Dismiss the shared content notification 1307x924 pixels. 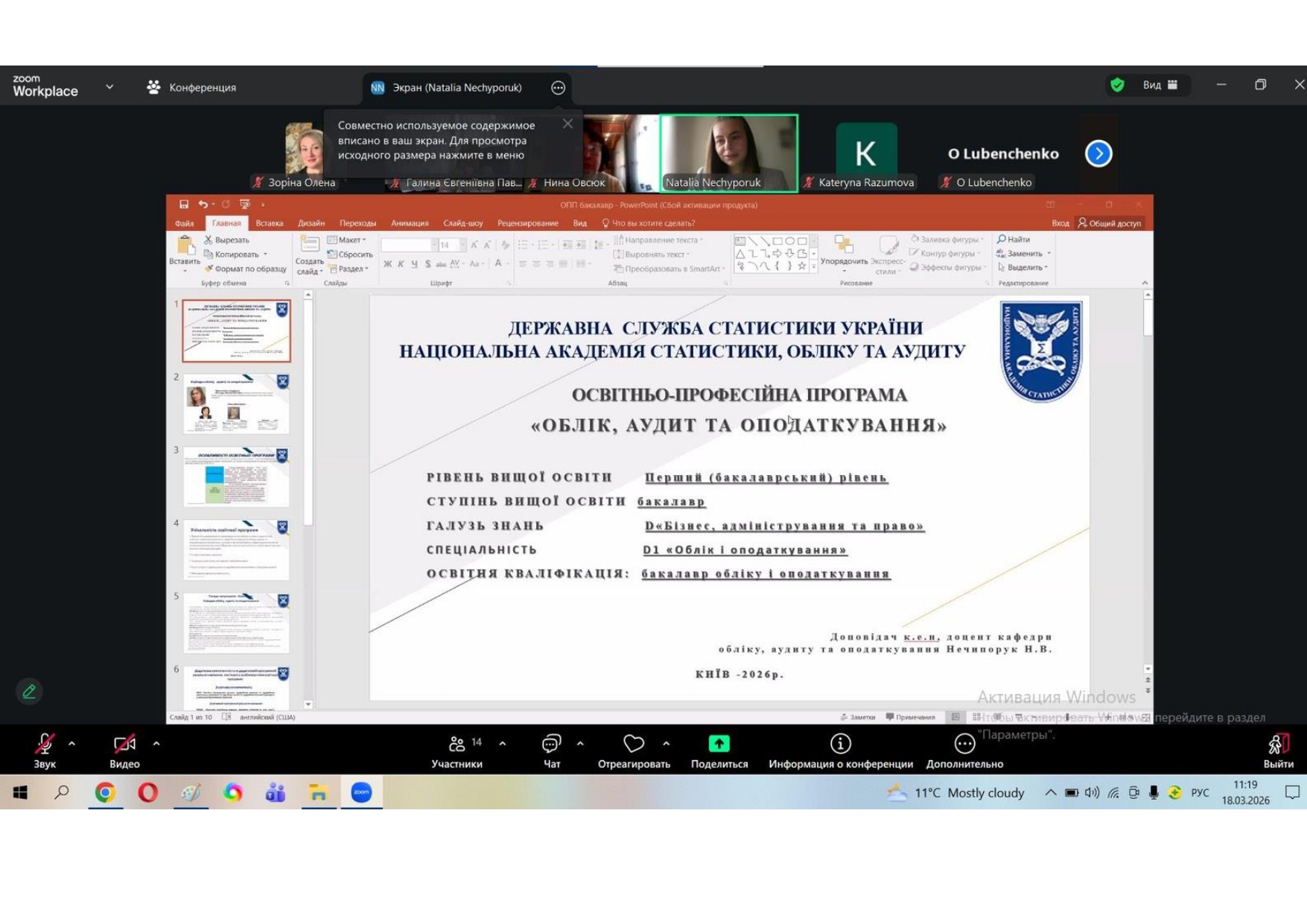567,124
